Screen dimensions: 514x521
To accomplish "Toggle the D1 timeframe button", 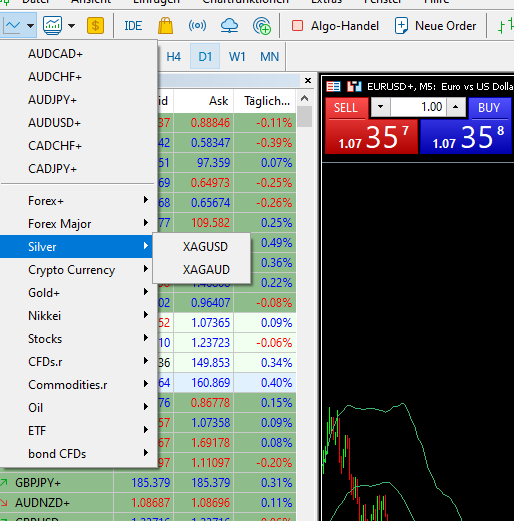I will pos(205,56).
